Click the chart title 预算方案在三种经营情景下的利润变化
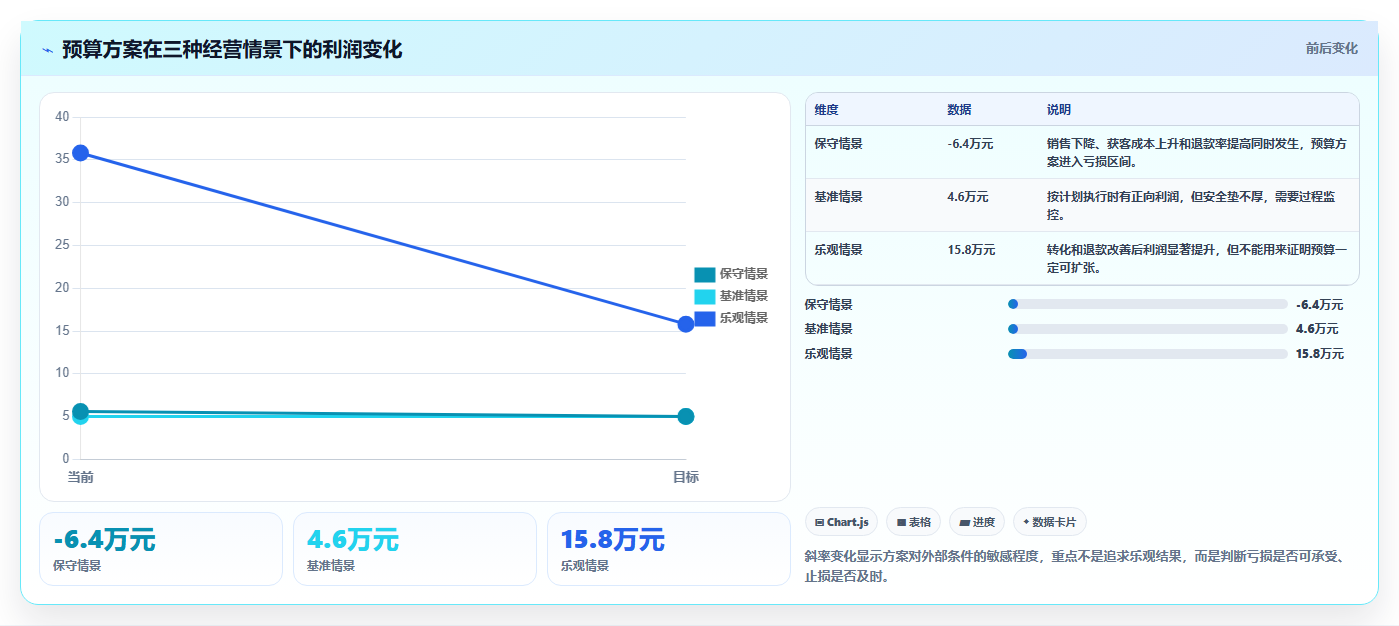The image size is (1399, 626). point(232,49)
